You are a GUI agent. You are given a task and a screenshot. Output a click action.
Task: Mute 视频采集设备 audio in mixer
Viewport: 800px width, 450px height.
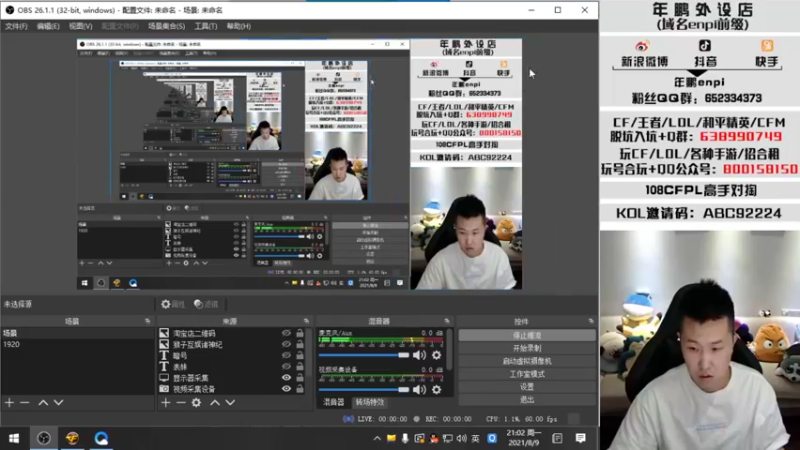click(419, 390)
